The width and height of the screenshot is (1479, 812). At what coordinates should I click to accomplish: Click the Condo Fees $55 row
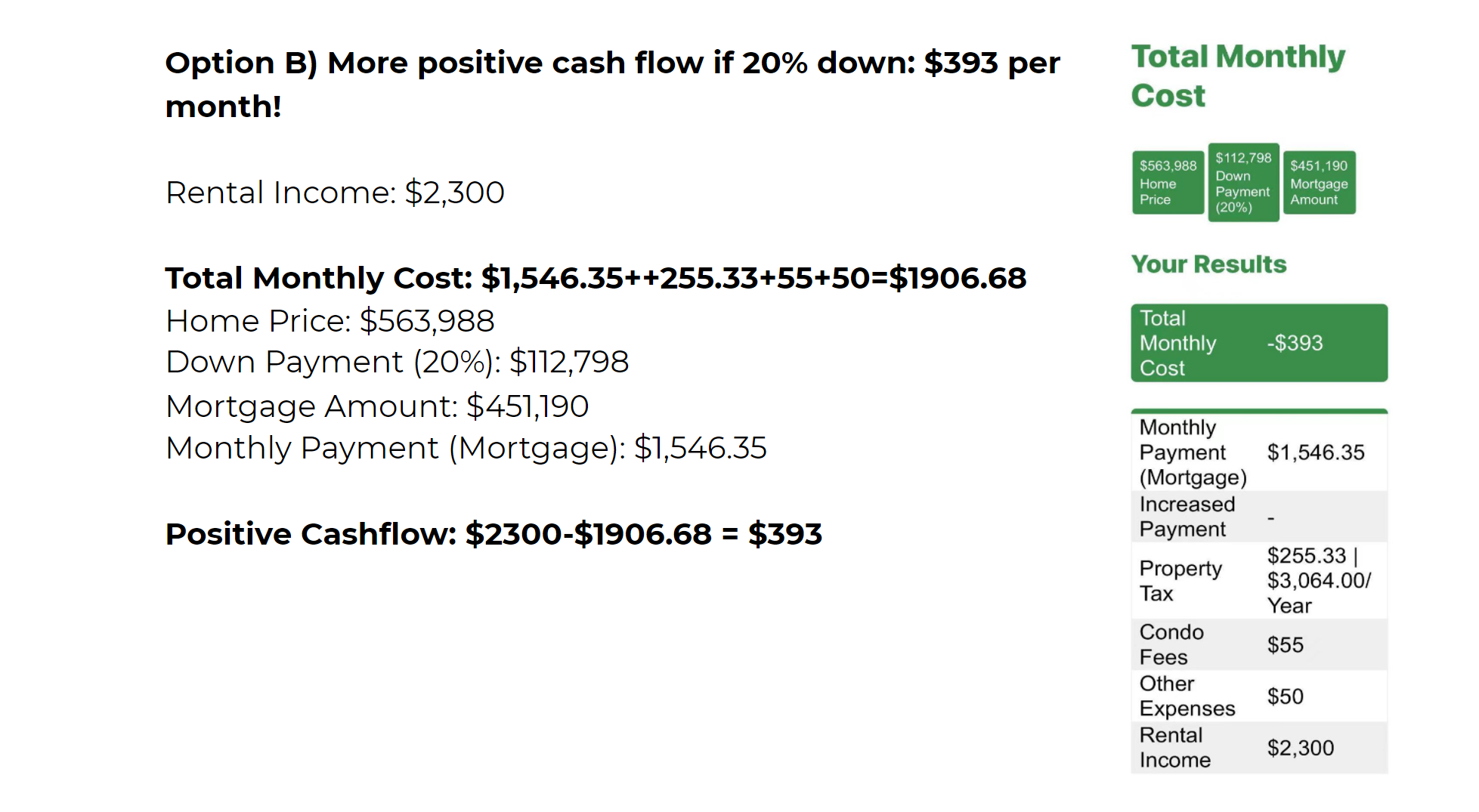click(1258, 644)
